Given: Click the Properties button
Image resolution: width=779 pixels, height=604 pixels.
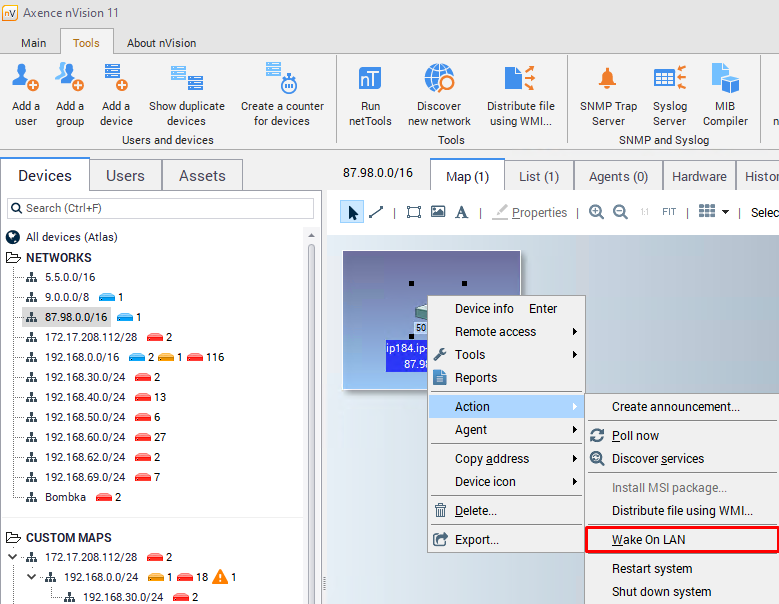Looking at the screenshot, I should click(530, 212).
